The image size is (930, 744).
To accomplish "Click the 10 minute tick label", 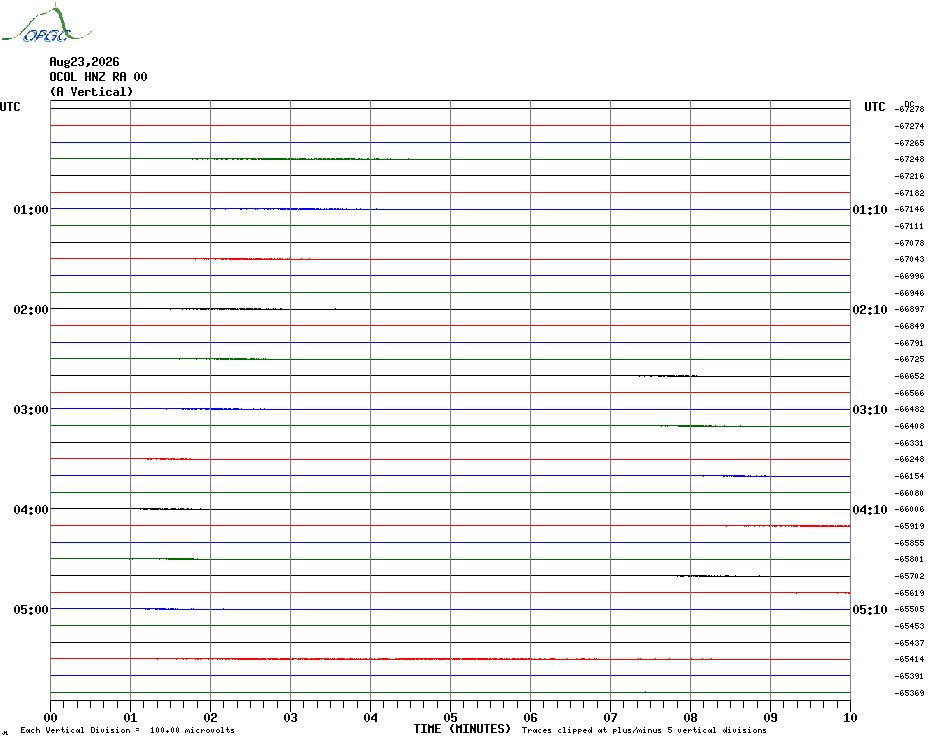I will 851,717.
